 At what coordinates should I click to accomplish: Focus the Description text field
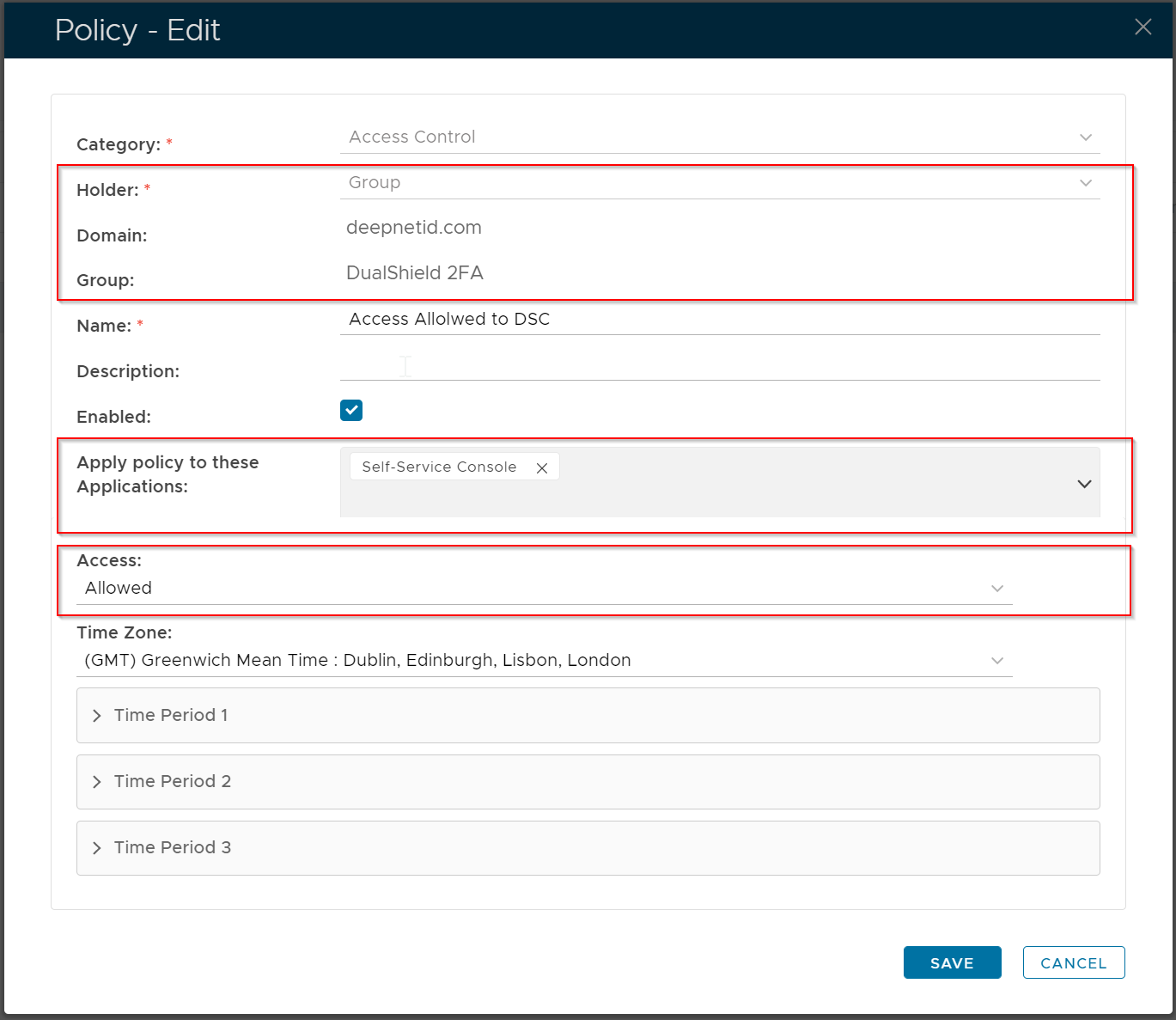pyautogui.click(x=719, y=366)
